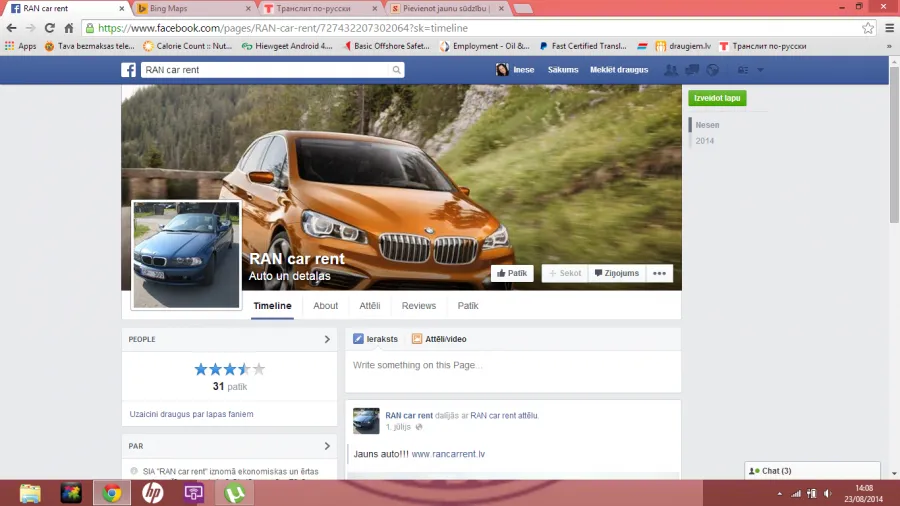Open the Chrome menu icon
The width and height of the screenshot is (900, 506).
890,28
